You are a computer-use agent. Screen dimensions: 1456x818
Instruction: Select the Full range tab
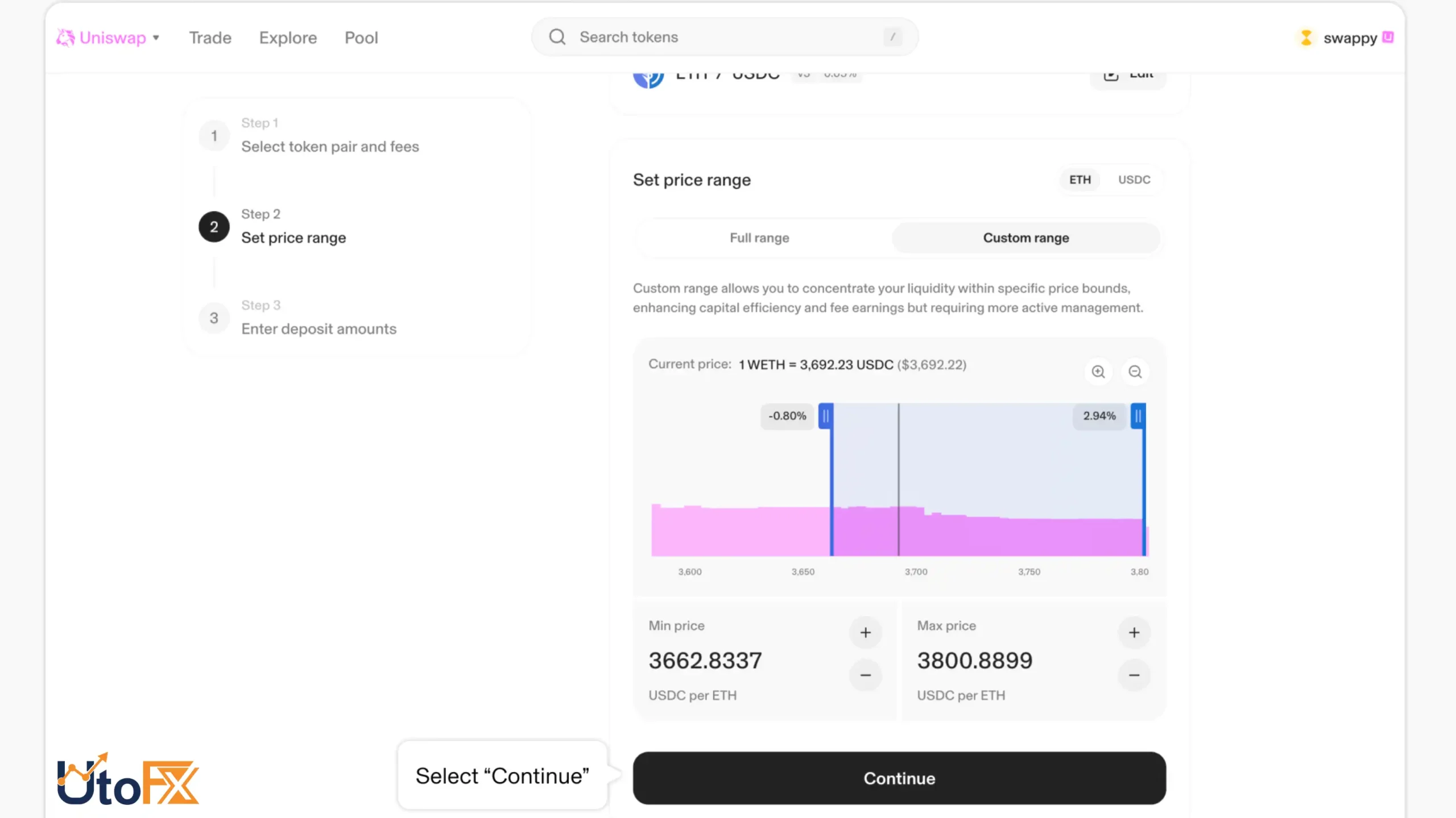760,238
